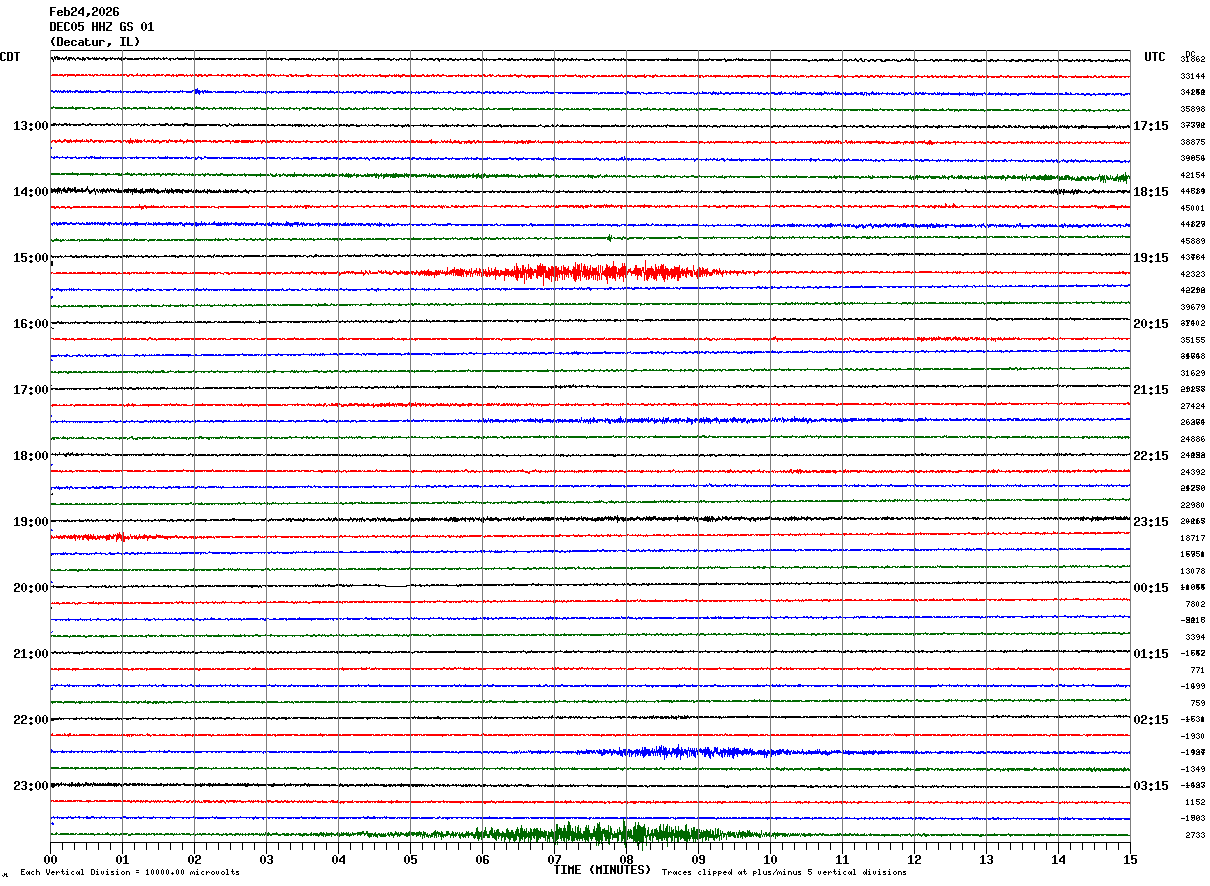Click the 22:15 UTC time label
The width and height of the screenshot is (1210, 886).
(1151, 456)
